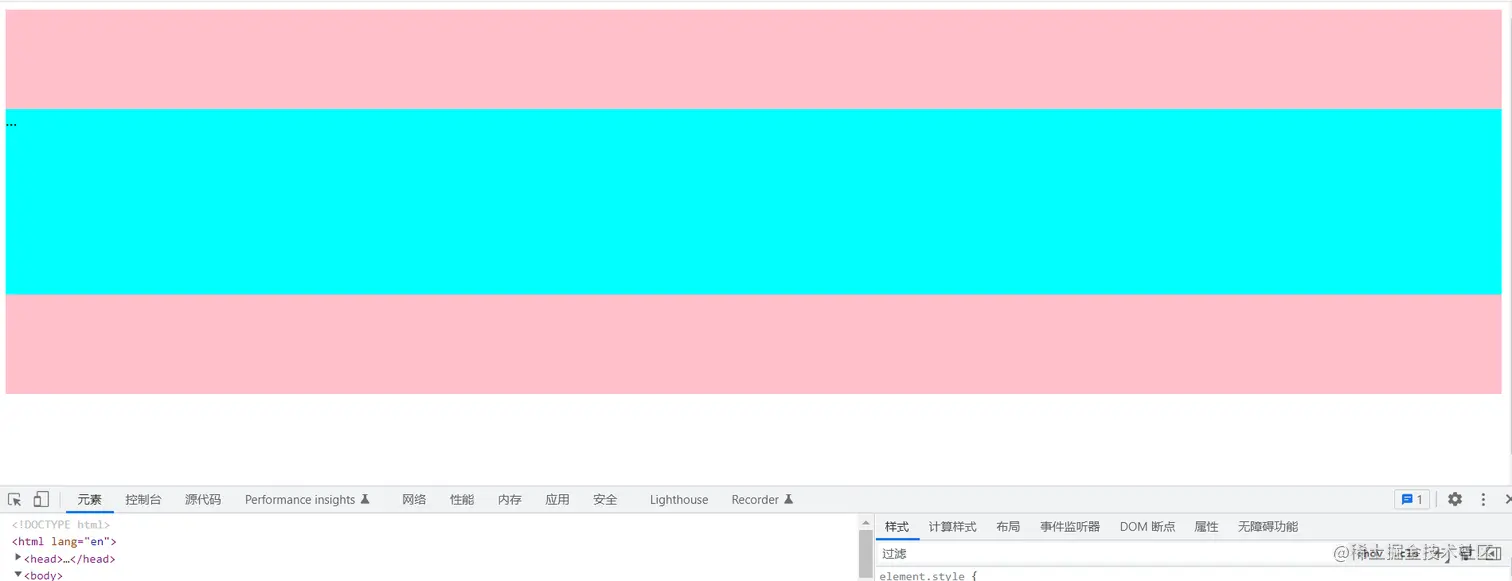Image resolution: width=1512 pixels, height=581 pixels.
Task: Switch to the 网络 tab
Action: pyautogui.click(x=413, y=498)
